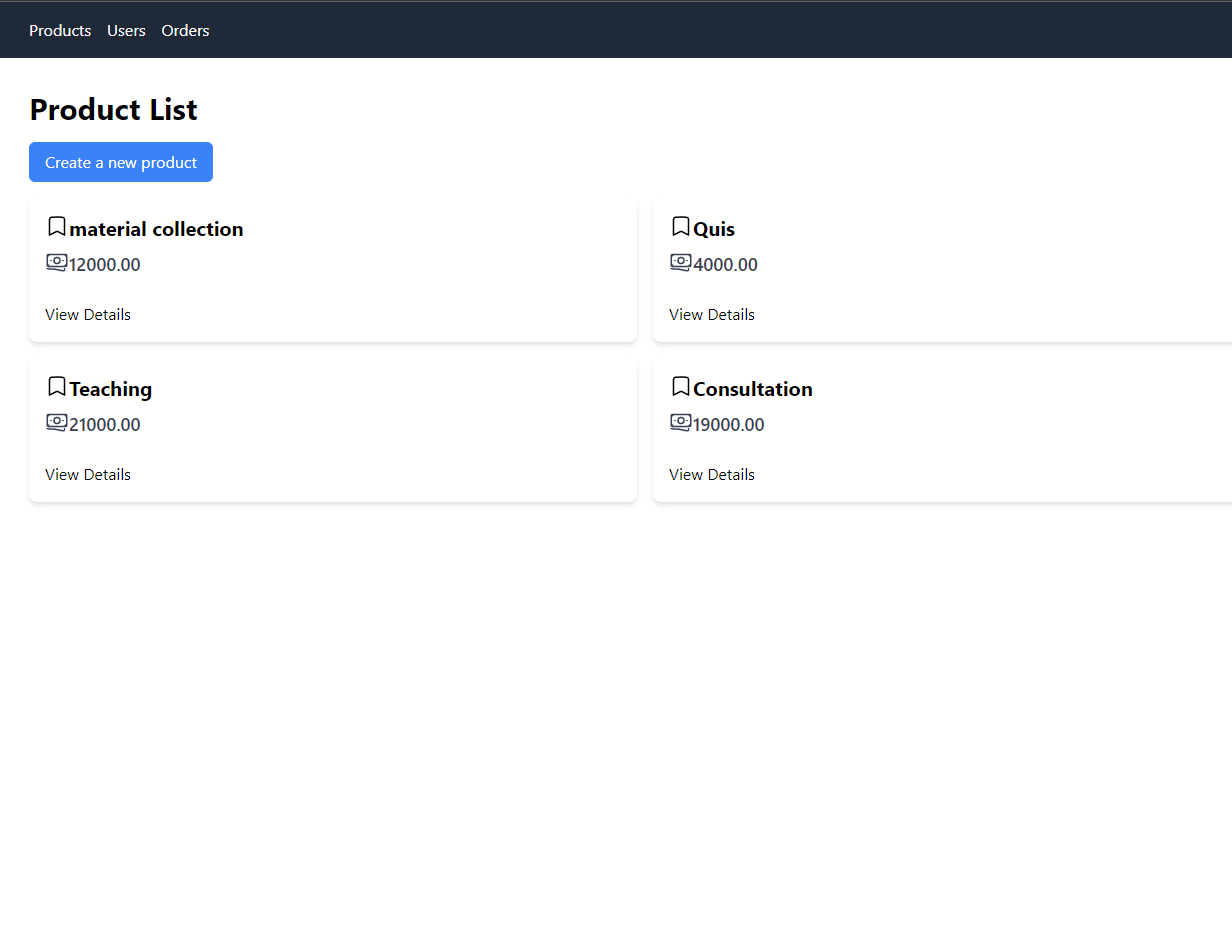View Details of the Quis product
Image resolution: width=1232 pixels, height=948 pixels.
pyautogui.click(x=712, y=314)
